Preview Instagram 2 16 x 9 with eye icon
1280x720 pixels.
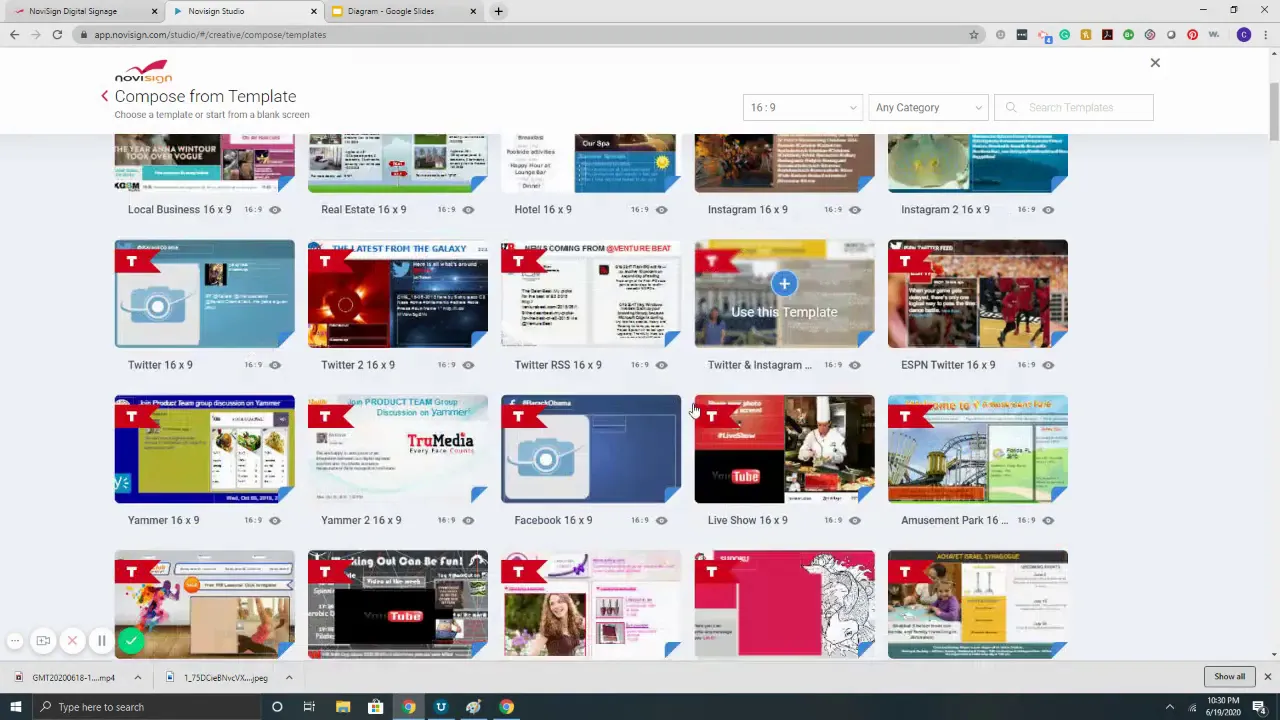point(1048,210)
